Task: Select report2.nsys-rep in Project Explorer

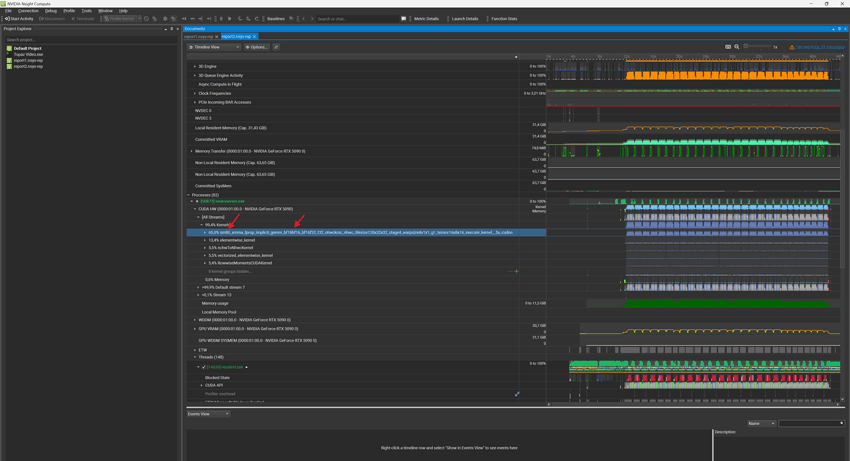Action: [x=28, y=66]
